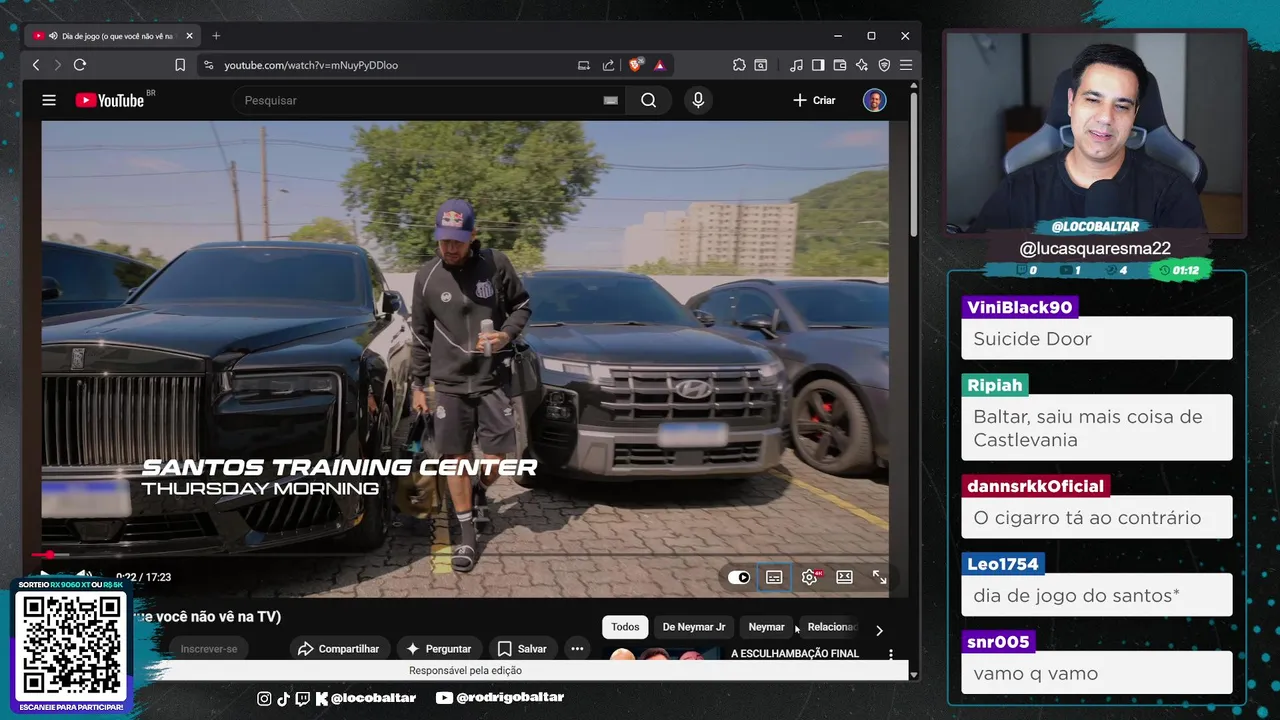Viewport: 1280px width, 720px height.
Task: Click the @lucasquaresma22 handle text
Action: point(1095,248)
